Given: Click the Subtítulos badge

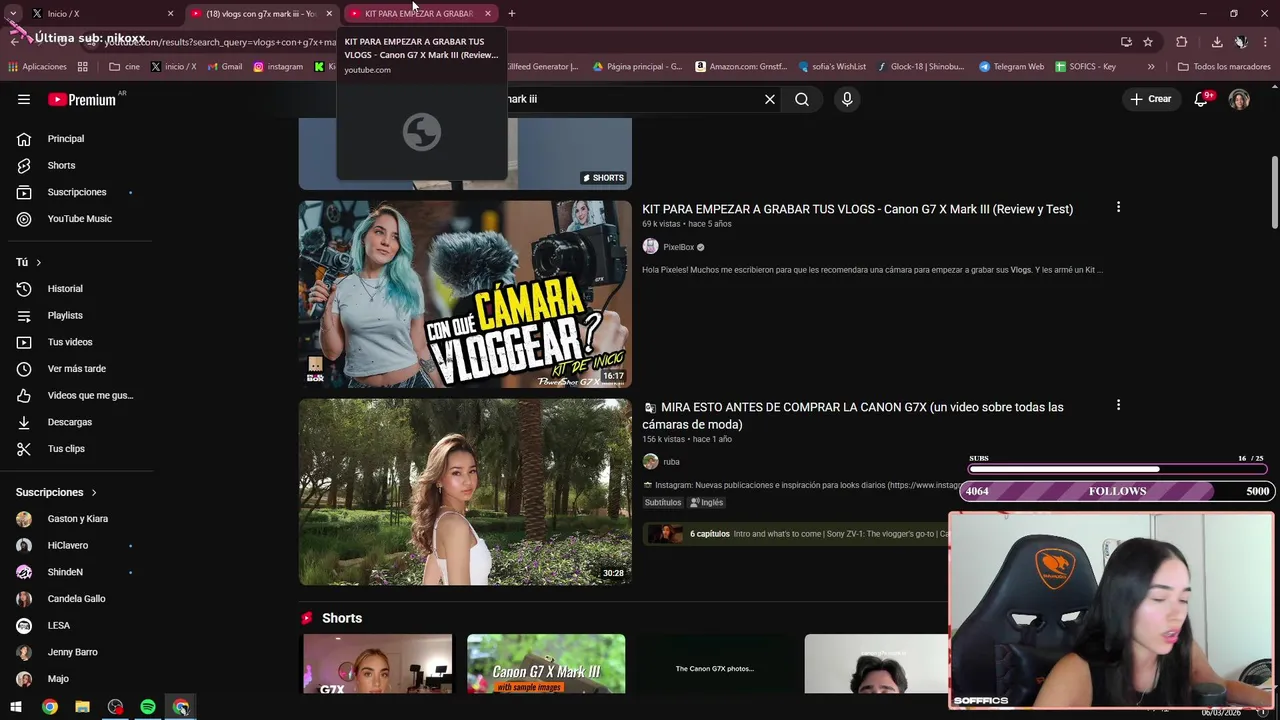Looking at the screenshot, I should click(x=662, y=503).
